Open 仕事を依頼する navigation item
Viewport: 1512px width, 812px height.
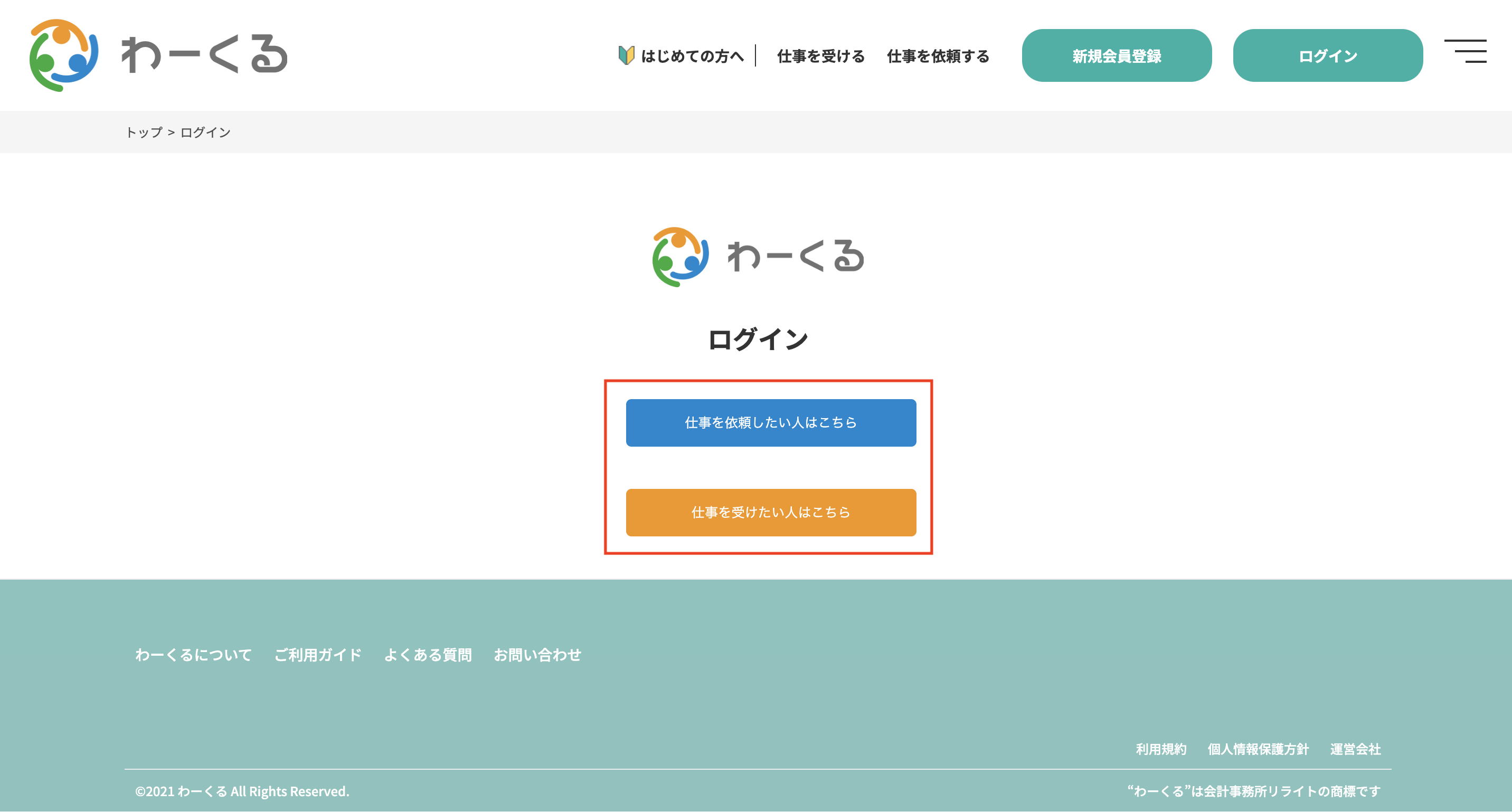pyautogui.click(x=938, y=56)
